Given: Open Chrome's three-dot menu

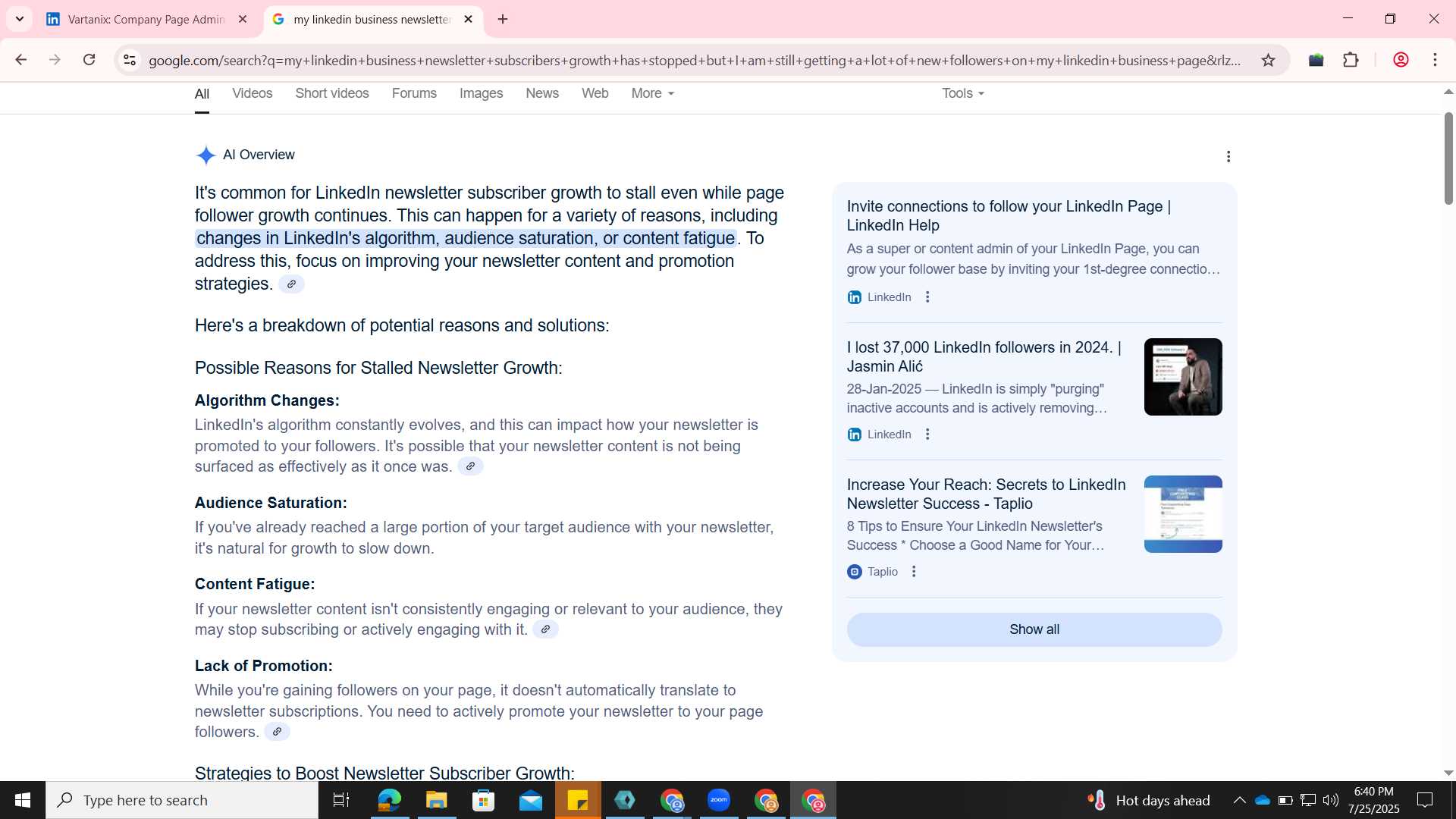Looking at the screenshot, I should tap(1435, 60).
